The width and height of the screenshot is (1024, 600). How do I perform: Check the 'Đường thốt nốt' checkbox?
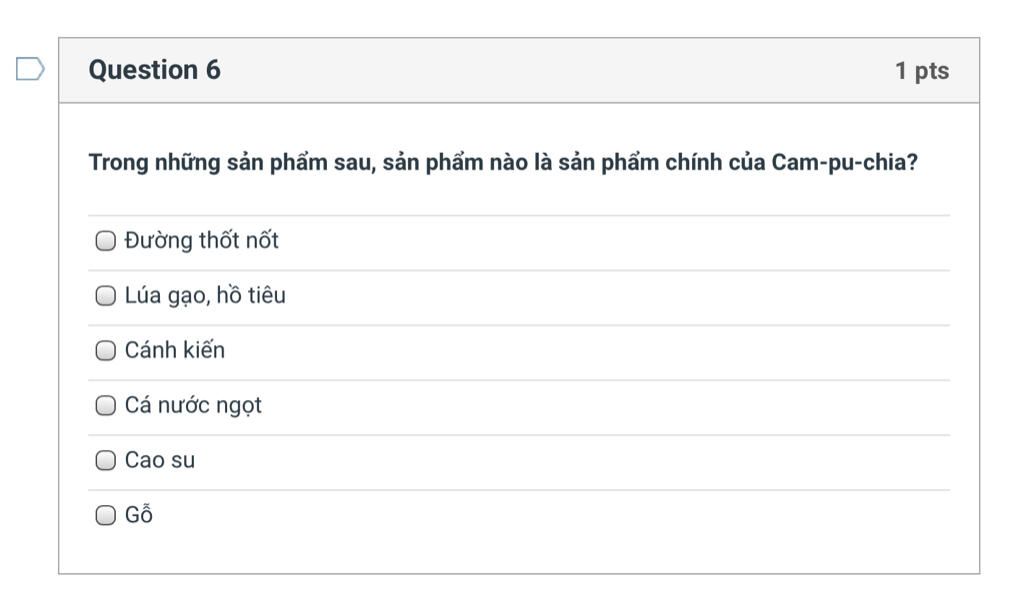tap(105, 241)
